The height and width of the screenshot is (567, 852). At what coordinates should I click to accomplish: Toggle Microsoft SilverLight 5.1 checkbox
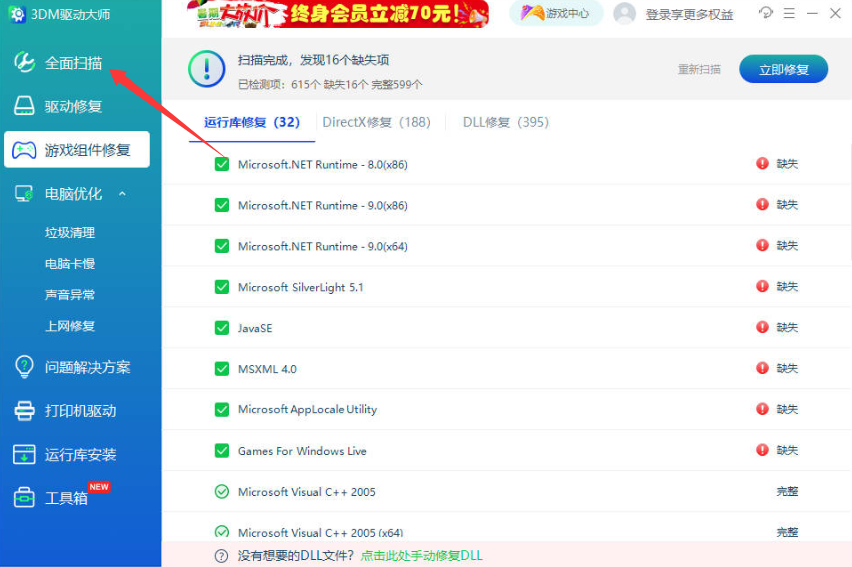pyautogui.click(x=222, y=286)
